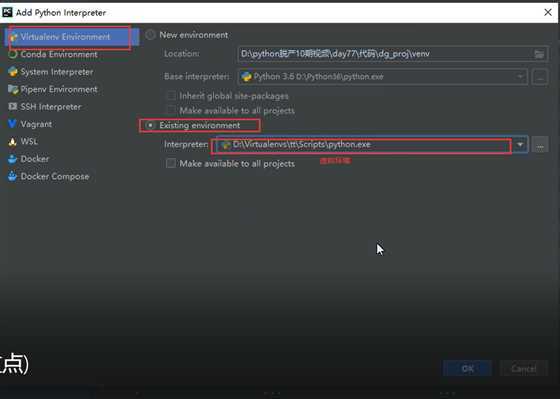Click the Docker Compose whale icon
Image resolution: width=560 pixels, height=399 pixels.
[12, 176]
